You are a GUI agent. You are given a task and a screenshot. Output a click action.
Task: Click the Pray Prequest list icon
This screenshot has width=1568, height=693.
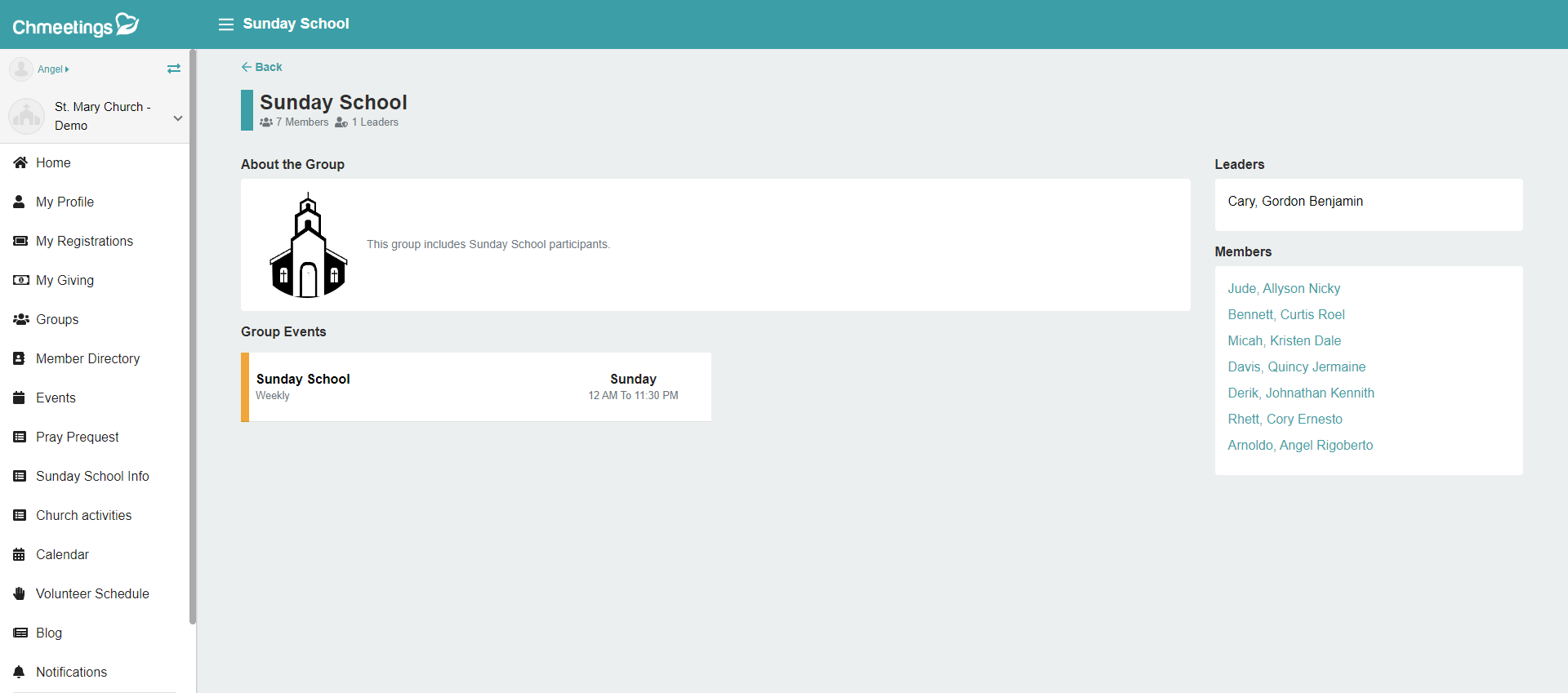20,437
